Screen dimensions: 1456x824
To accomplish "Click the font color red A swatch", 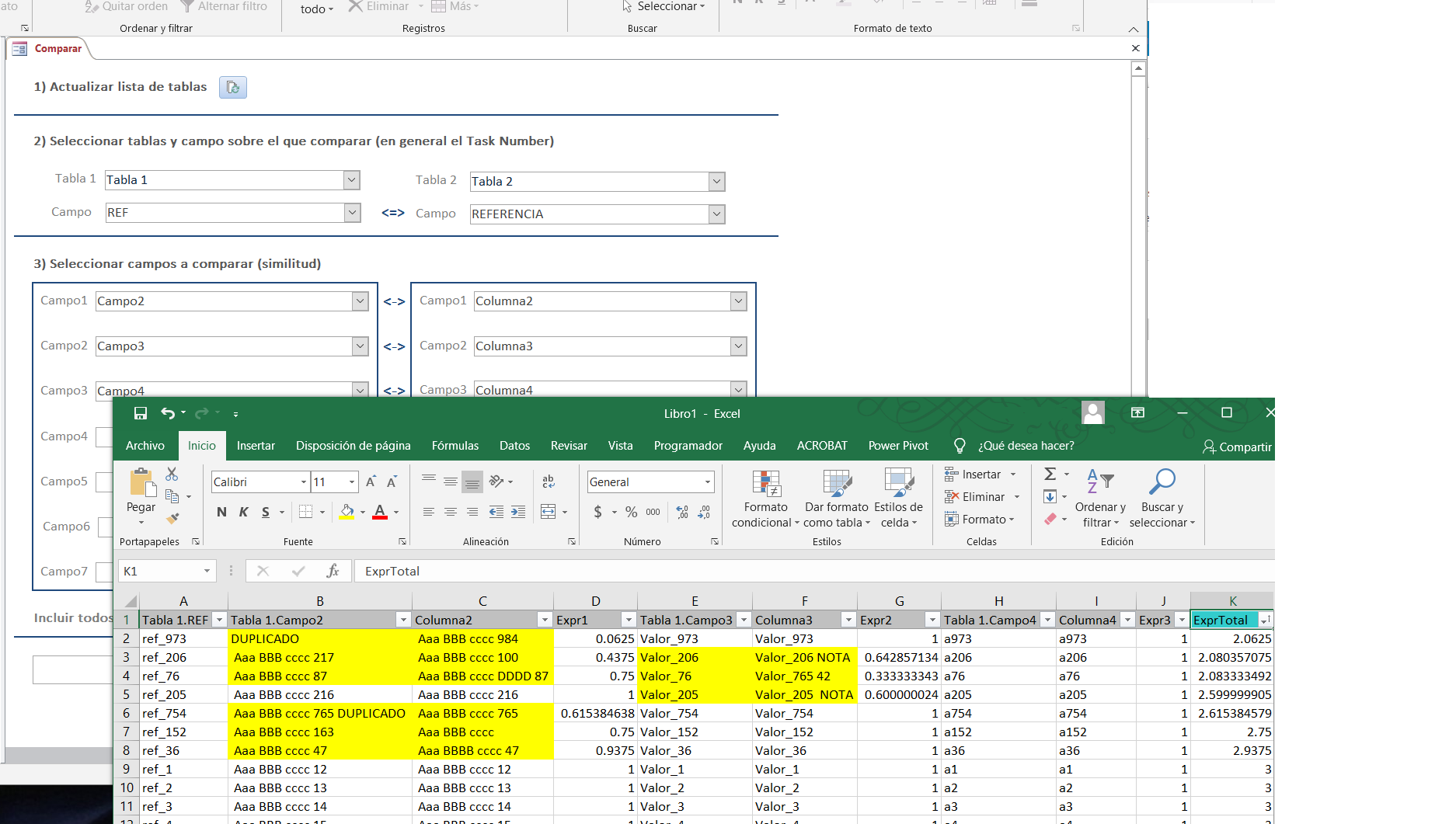I will 380,512.
